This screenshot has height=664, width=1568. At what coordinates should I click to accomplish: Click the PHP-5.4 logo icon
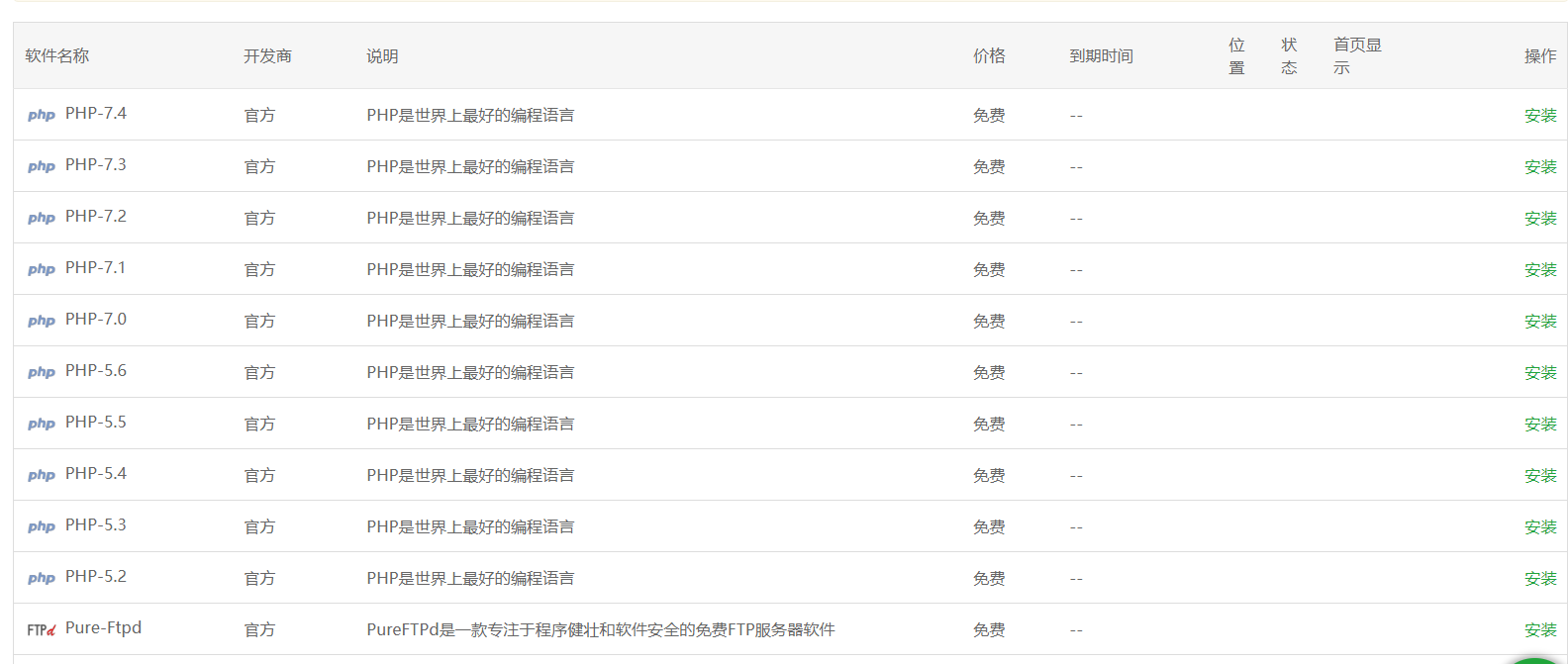click(x=42, y=475)
